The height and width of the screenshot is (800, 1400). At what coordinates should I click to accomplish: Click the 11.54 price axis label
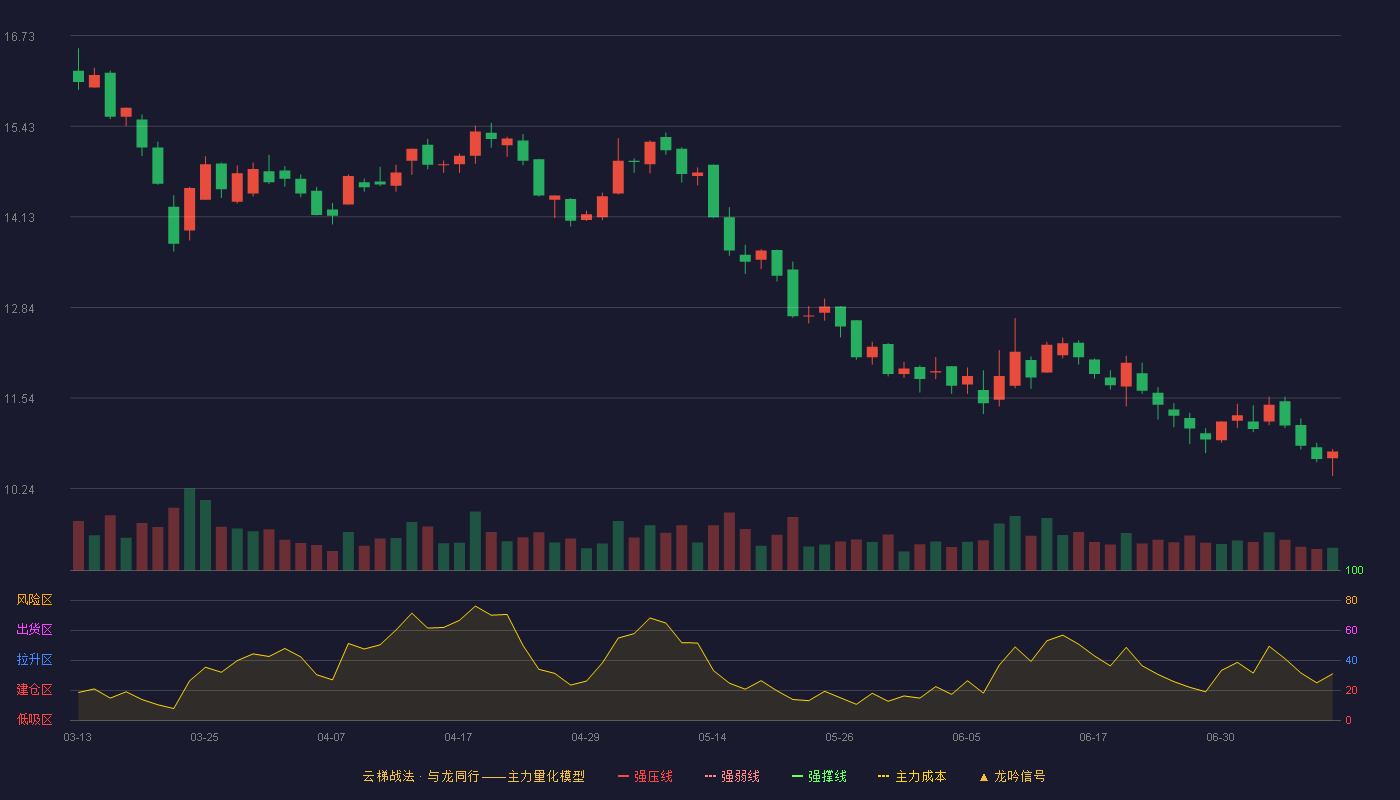point(19,399)
